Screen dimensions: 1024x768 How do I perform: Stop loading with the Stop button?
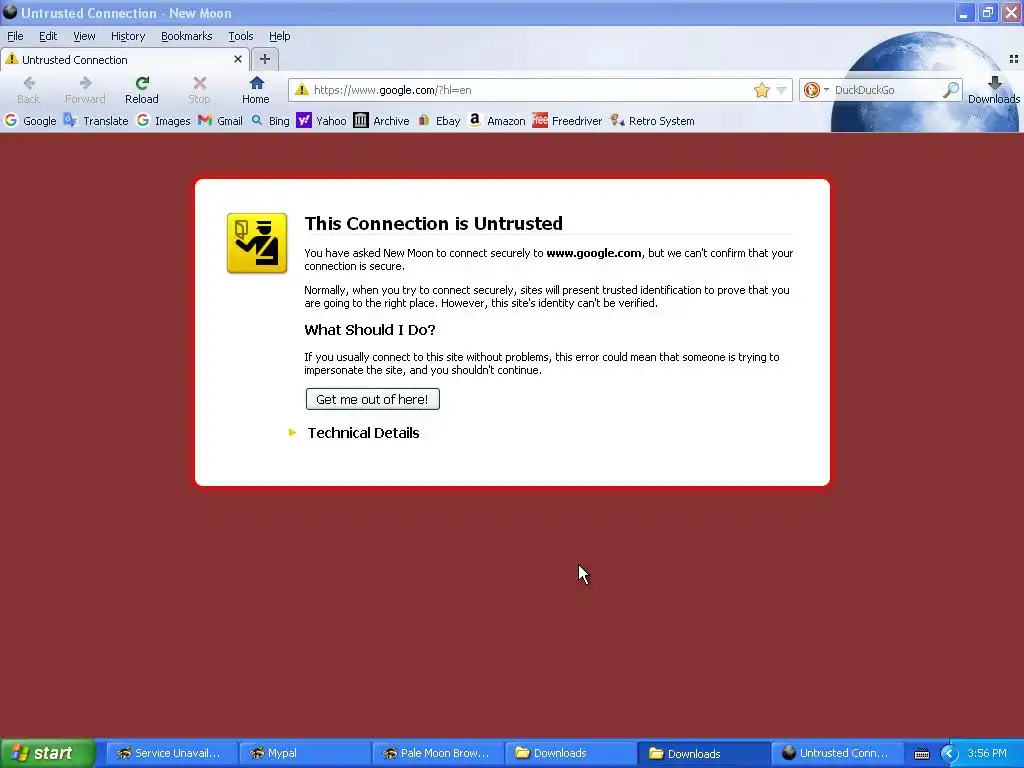(199, 90)
